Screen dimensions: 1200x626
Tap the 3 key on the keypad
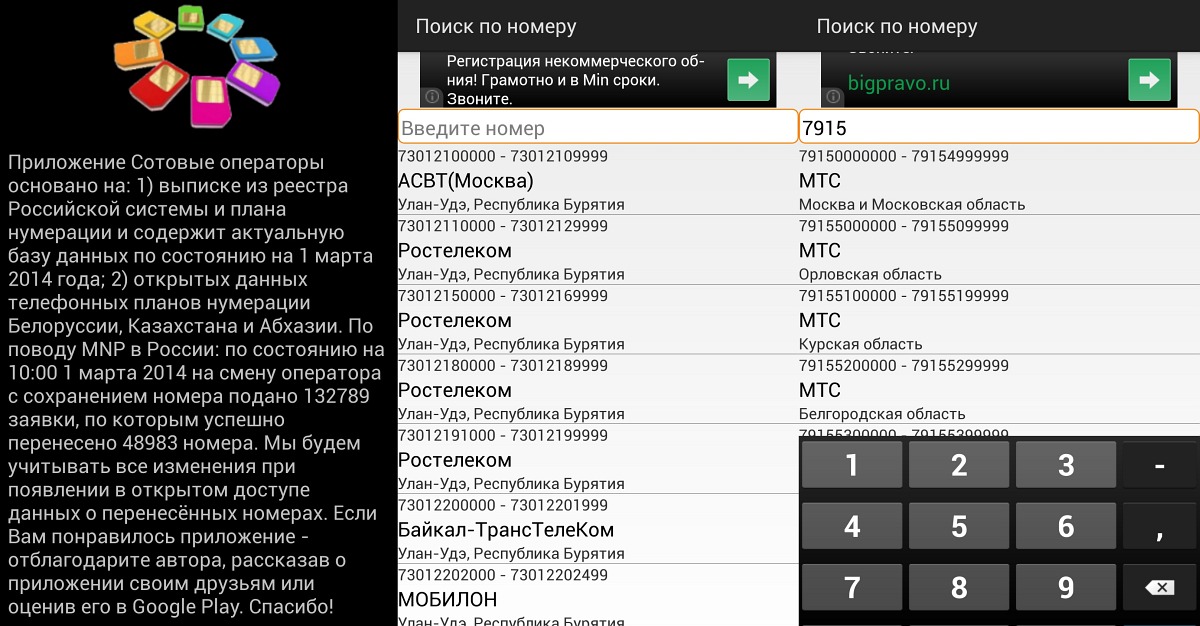[1066, 464]
